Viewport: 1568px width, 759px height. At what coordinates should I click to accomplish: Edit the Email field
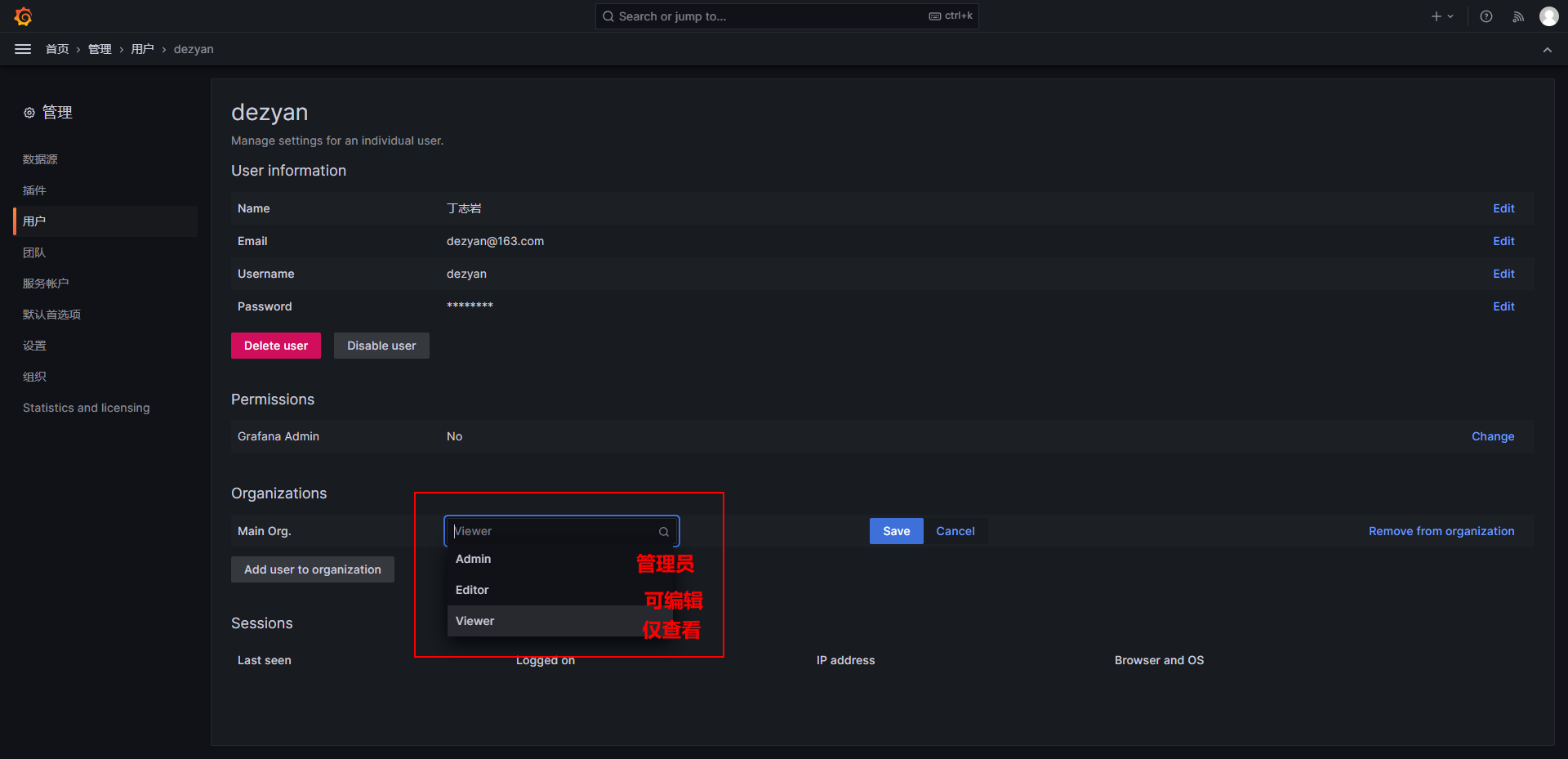pyautogui.click(x=1503, y=241)
